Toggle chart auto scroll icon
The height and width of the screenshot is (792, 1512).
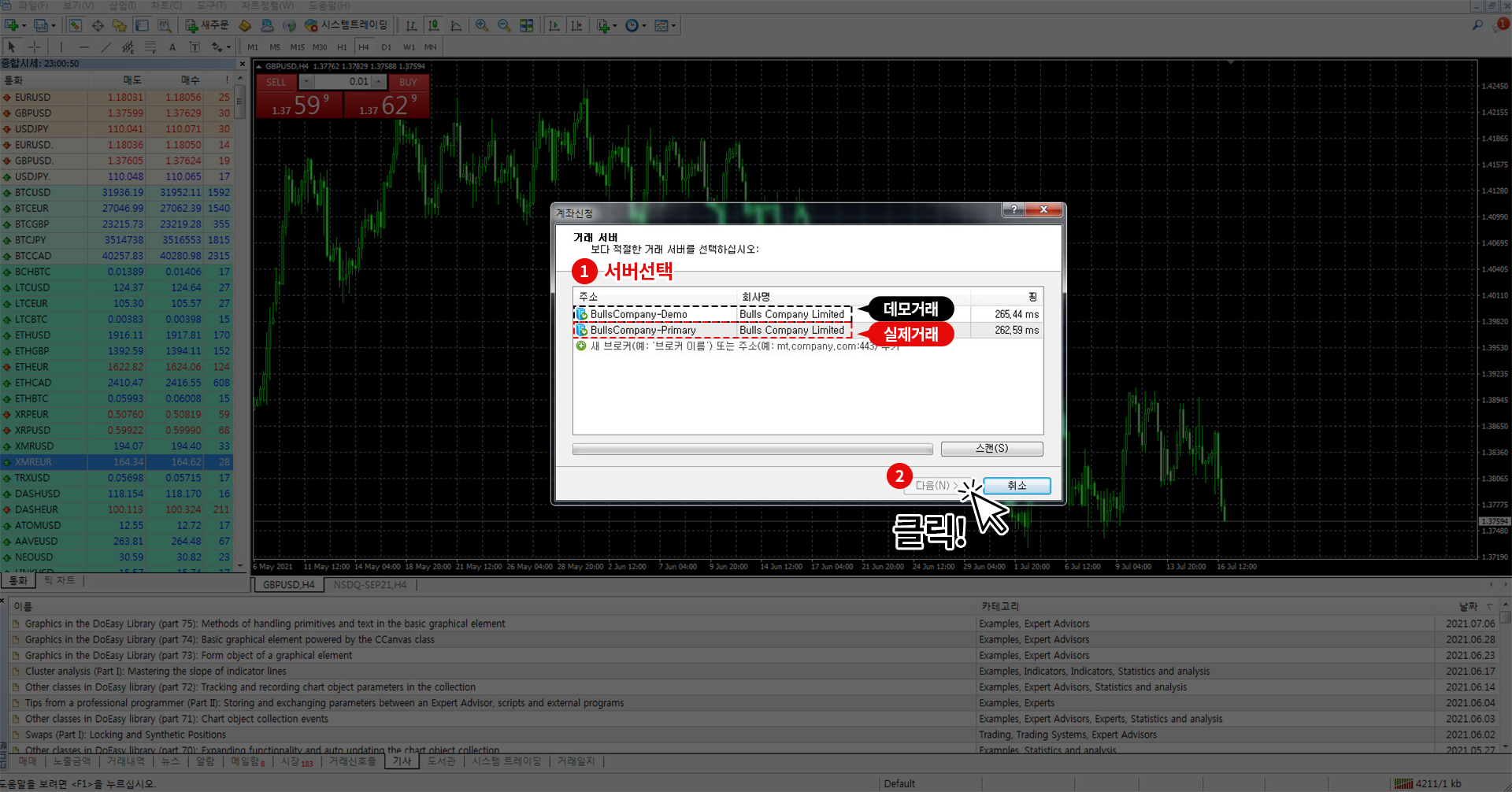pyautogui.click(x=554, y=25)
